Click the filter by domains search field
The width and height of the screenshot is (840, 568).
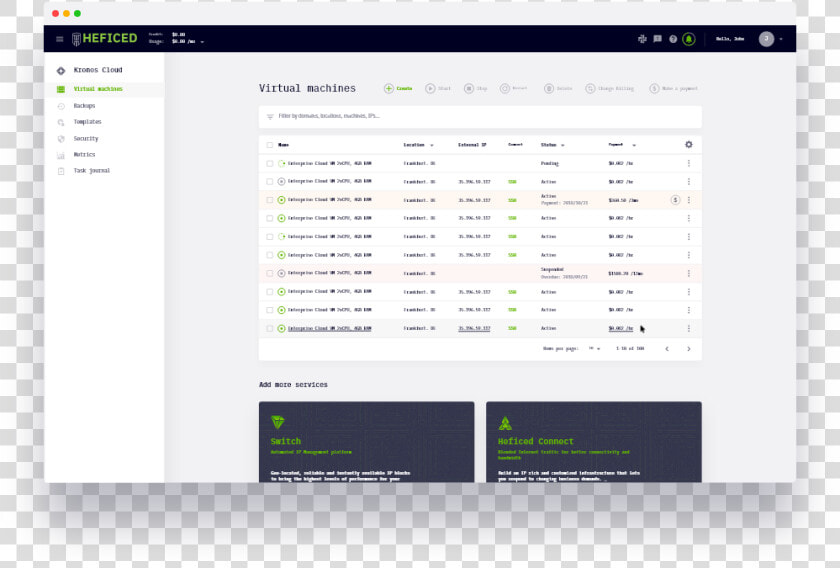[480, 117]
